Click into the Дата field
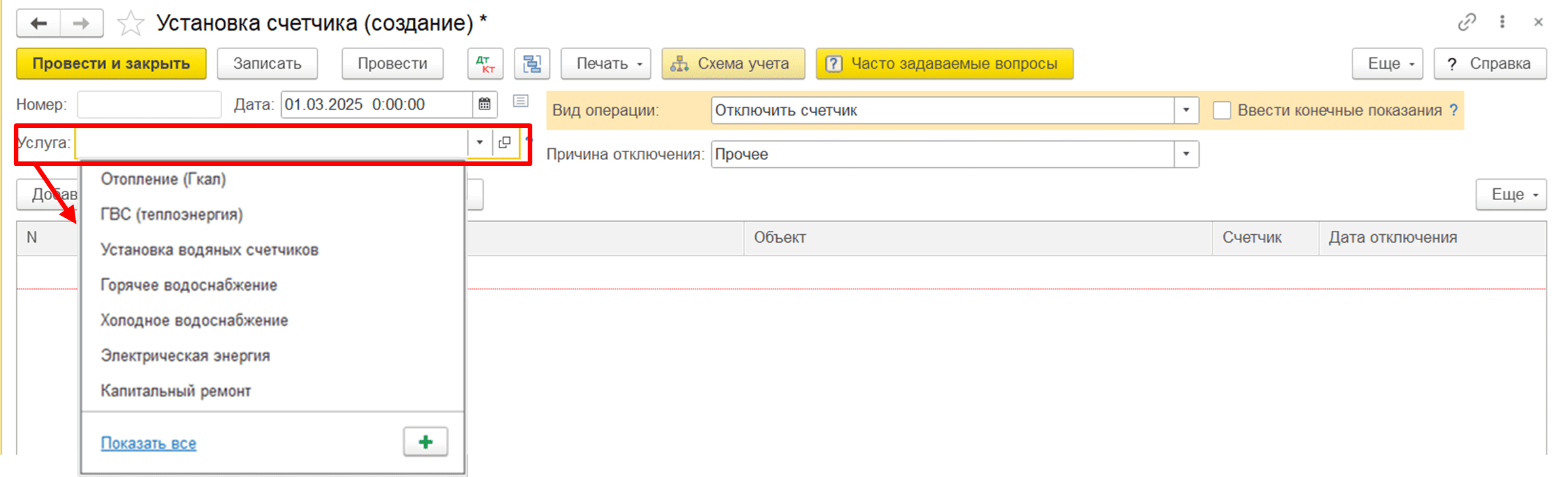1568x477 pixels. 377,104
